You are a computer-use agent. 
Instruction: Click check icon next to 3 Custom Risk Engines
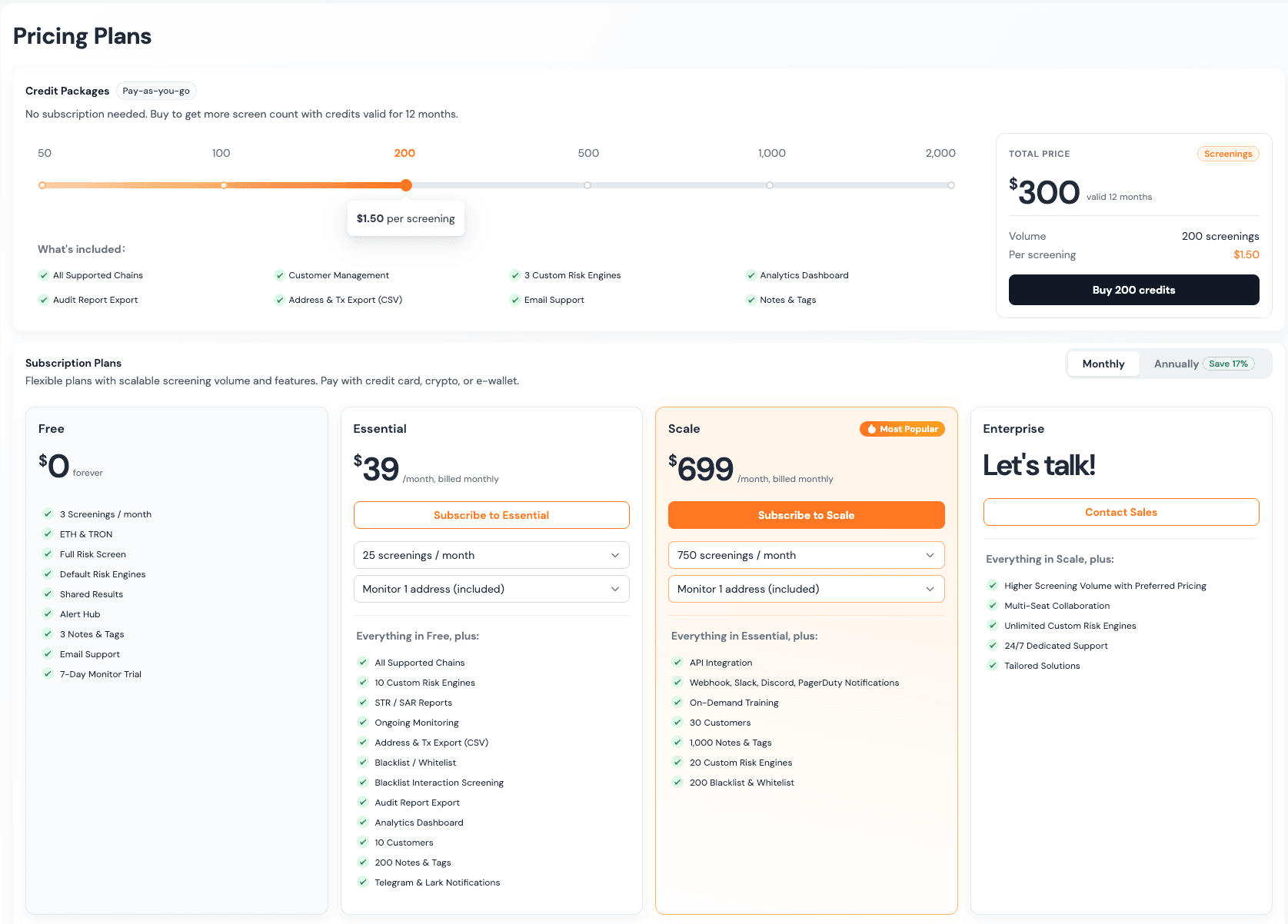[515, 275]
